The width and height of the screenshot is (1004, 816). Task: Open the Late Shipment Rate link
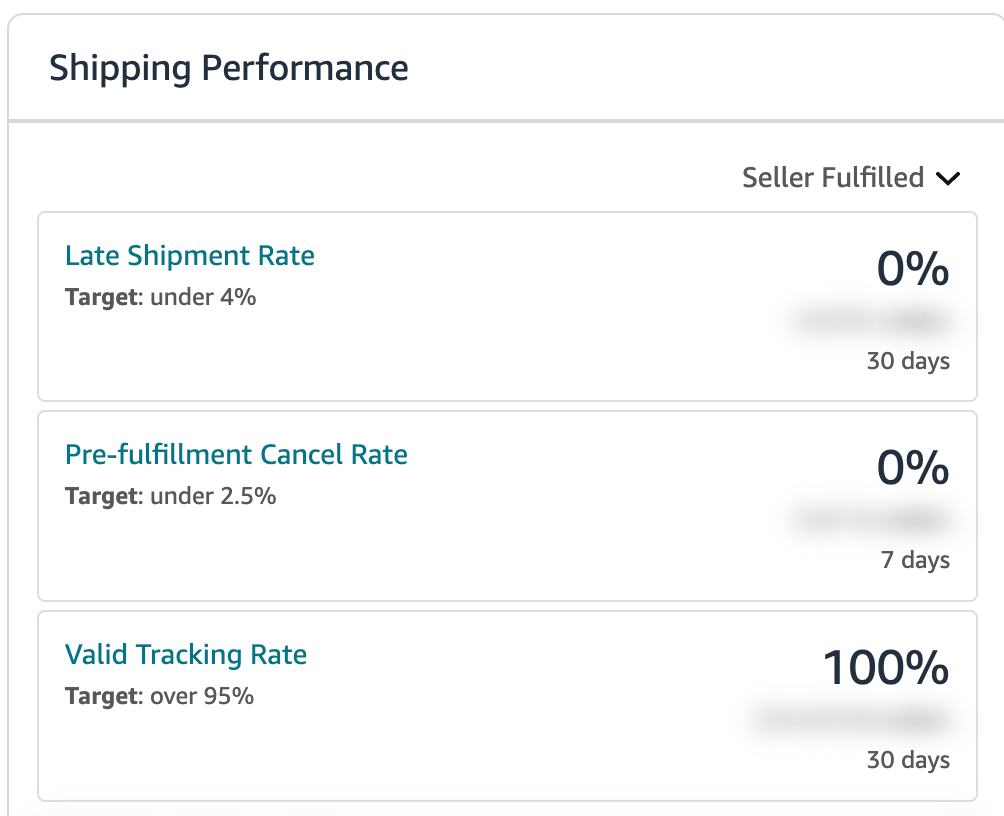pos(190,256)
